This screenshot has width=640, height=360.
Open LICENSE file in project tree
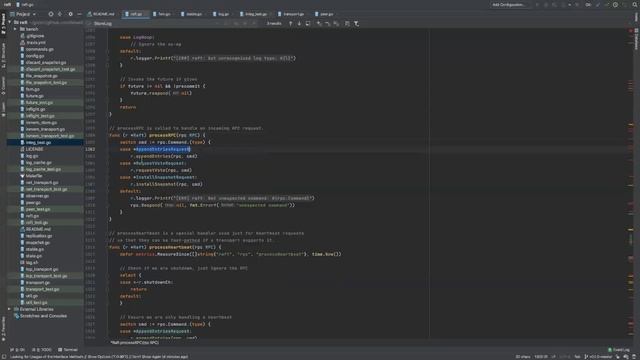pyautogui.click(x=31, y=149)
